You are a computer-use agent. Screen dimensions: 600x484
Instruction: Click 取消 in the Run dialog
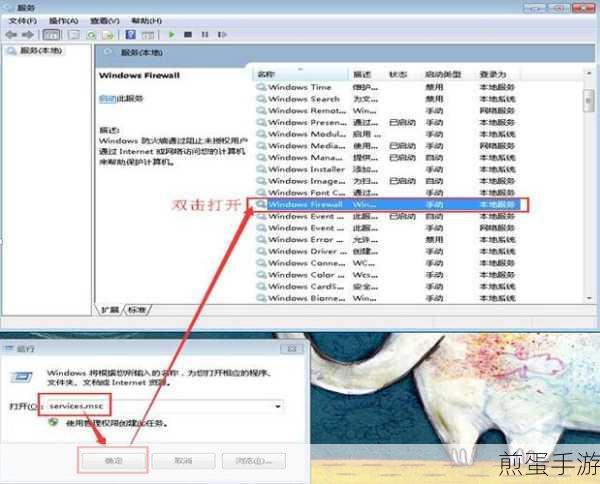coord(183,460)
